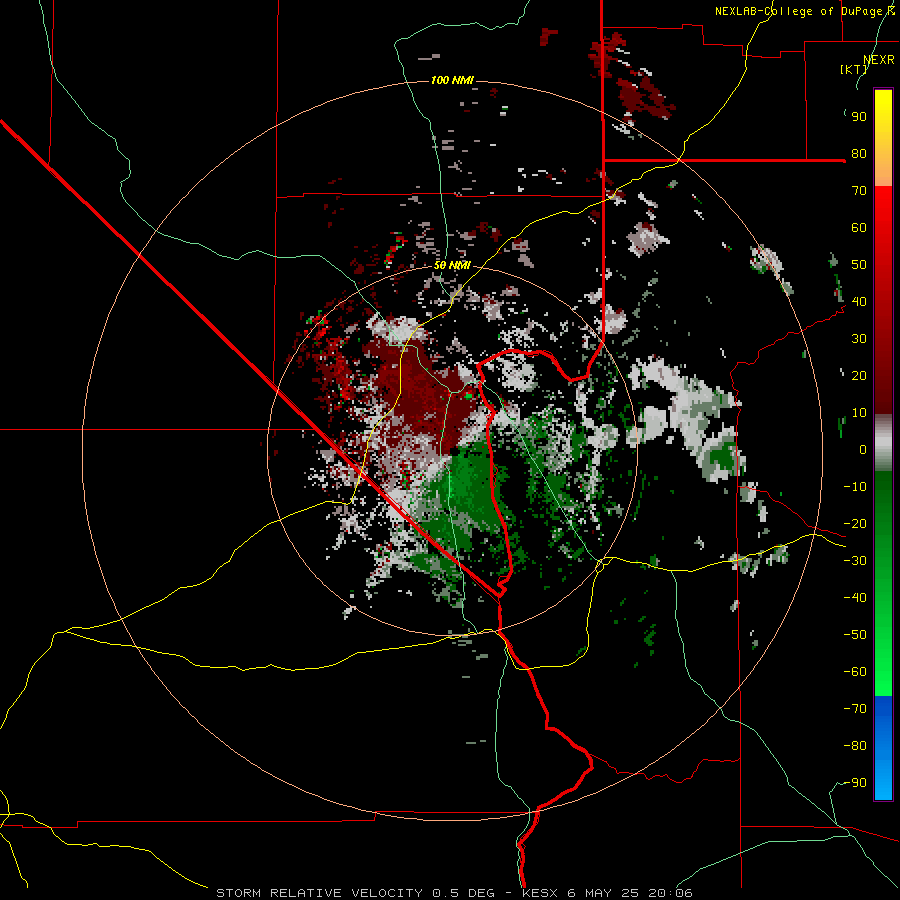This screenshot has width=900, height=900.
Task: Click the 20 value on the velocity scale
Action: (x=859, y=375)
